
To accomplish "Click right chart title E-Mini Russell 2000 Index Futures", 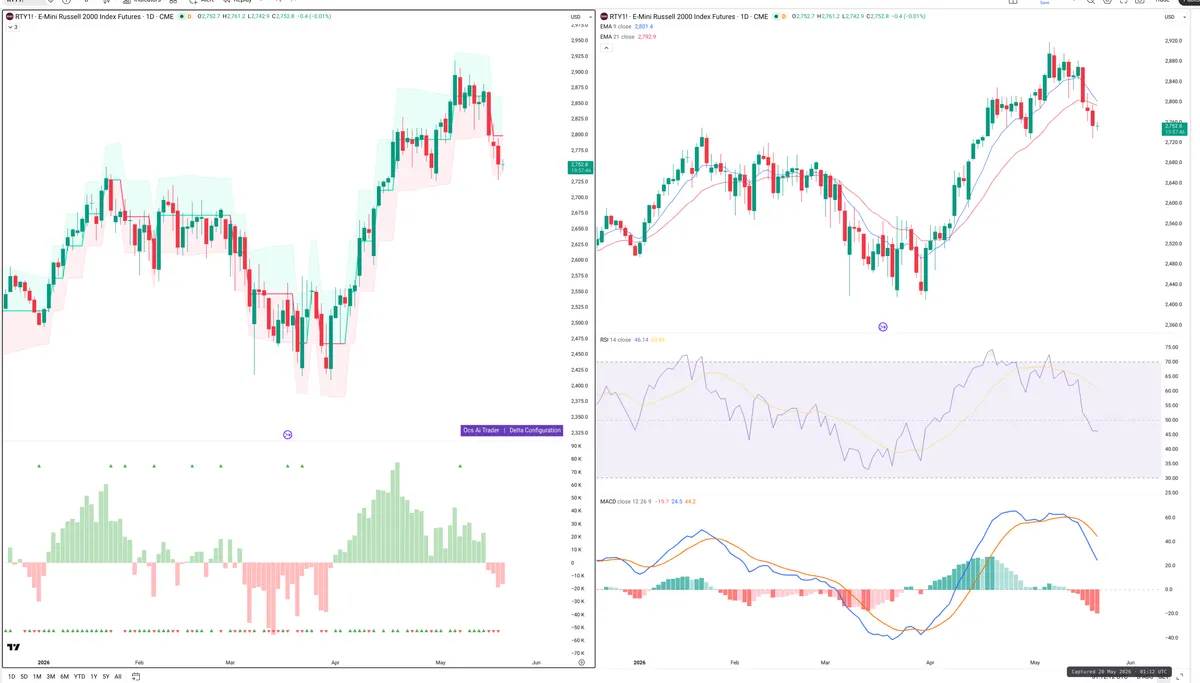I will [x=683, y=17].
